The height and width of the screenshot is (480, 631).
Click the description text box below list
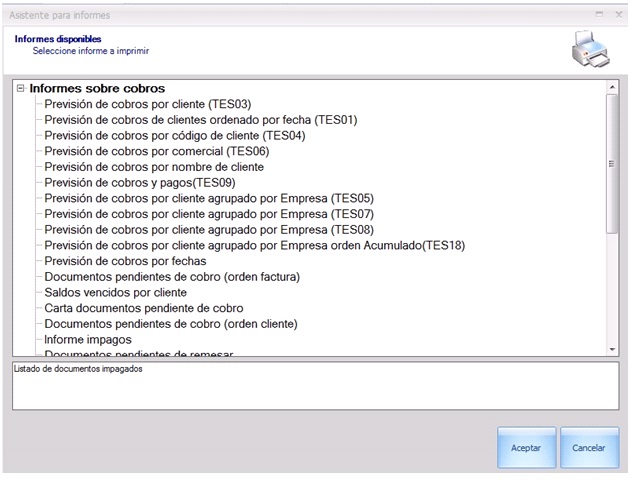(315, 386)
